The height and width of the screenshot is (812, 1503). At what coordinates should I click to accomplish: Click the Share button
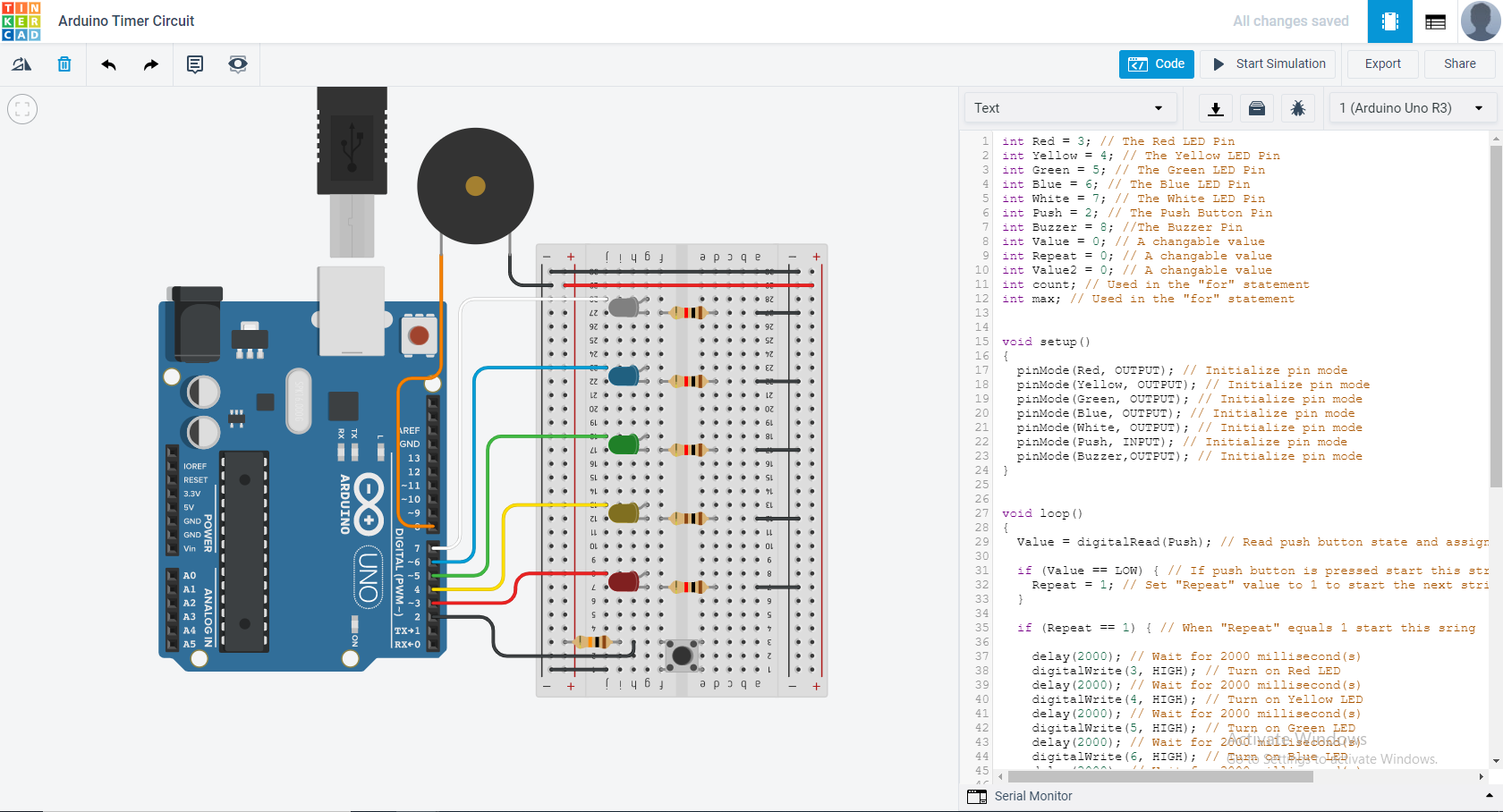click(x=1460, y=64)
